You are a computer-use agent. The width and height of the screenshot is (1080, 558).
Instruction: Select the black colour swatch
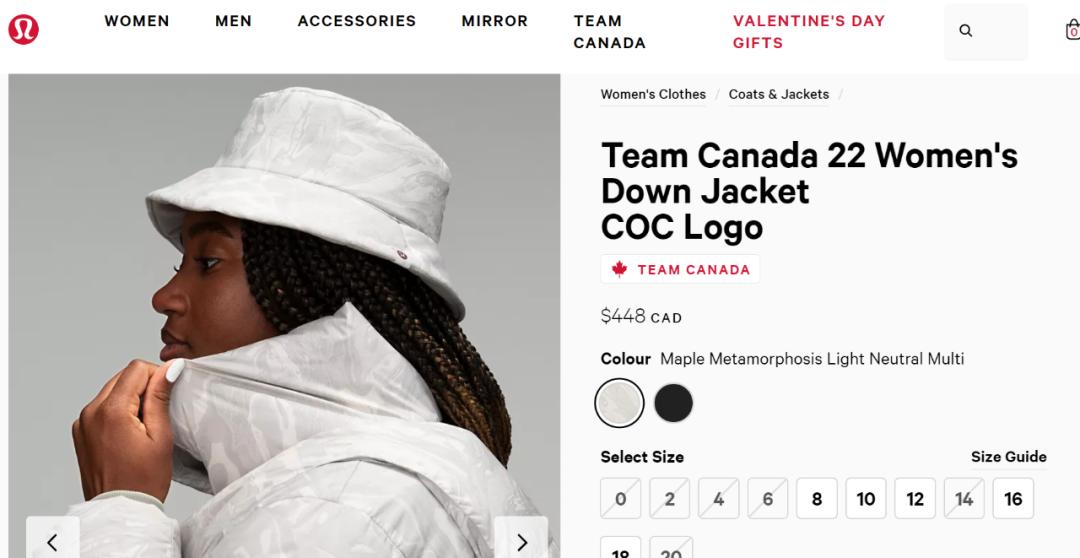click(673, 403)
